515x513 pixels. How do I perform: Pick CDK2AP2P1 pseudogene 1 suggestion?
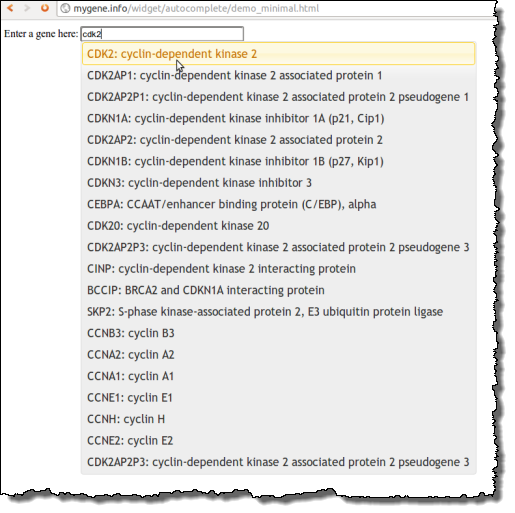click(279, 97)
